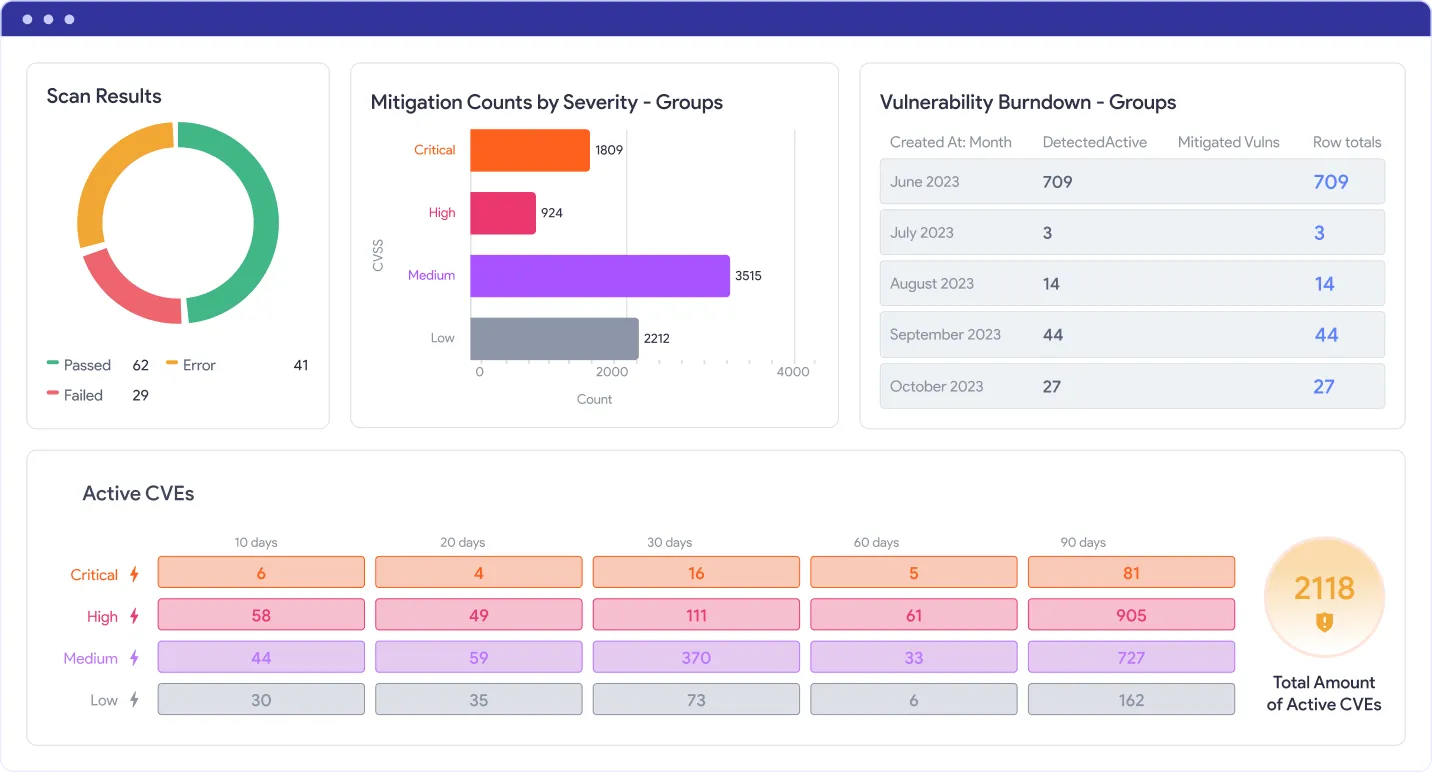Click the Critical 30 days cell 16
This screenshot has height=773, width=1432.
coord(696,573)
